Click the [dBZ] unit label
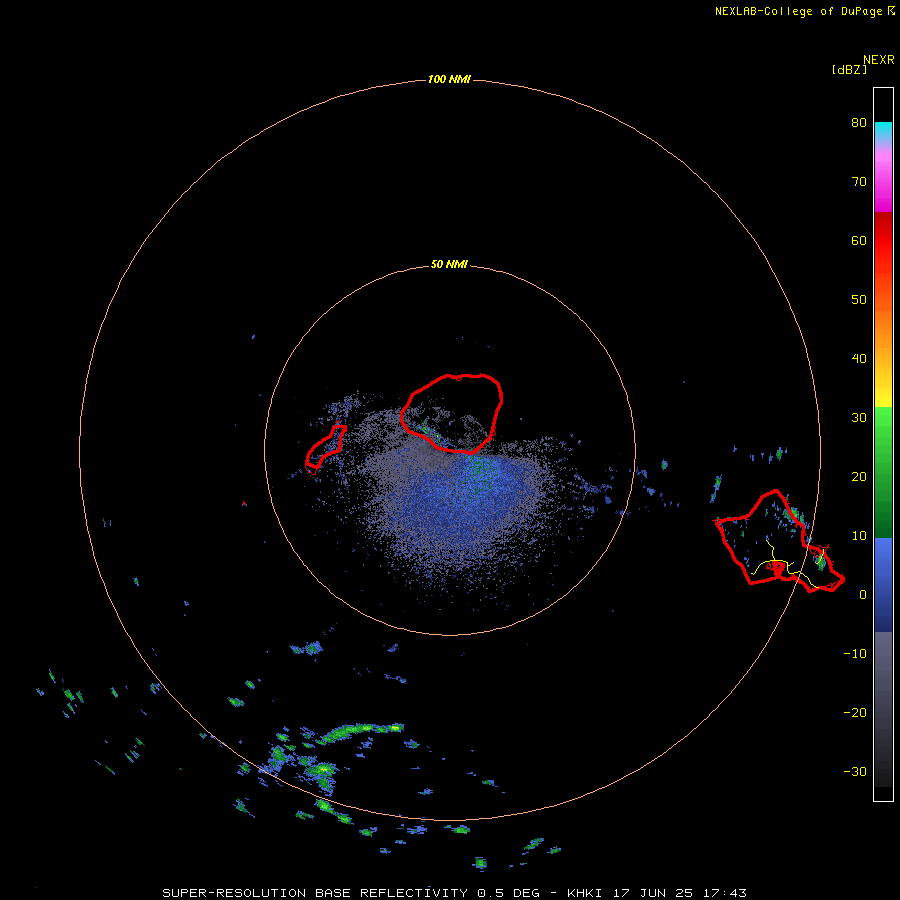The image size is (900, 900). [x=849, y=70]
